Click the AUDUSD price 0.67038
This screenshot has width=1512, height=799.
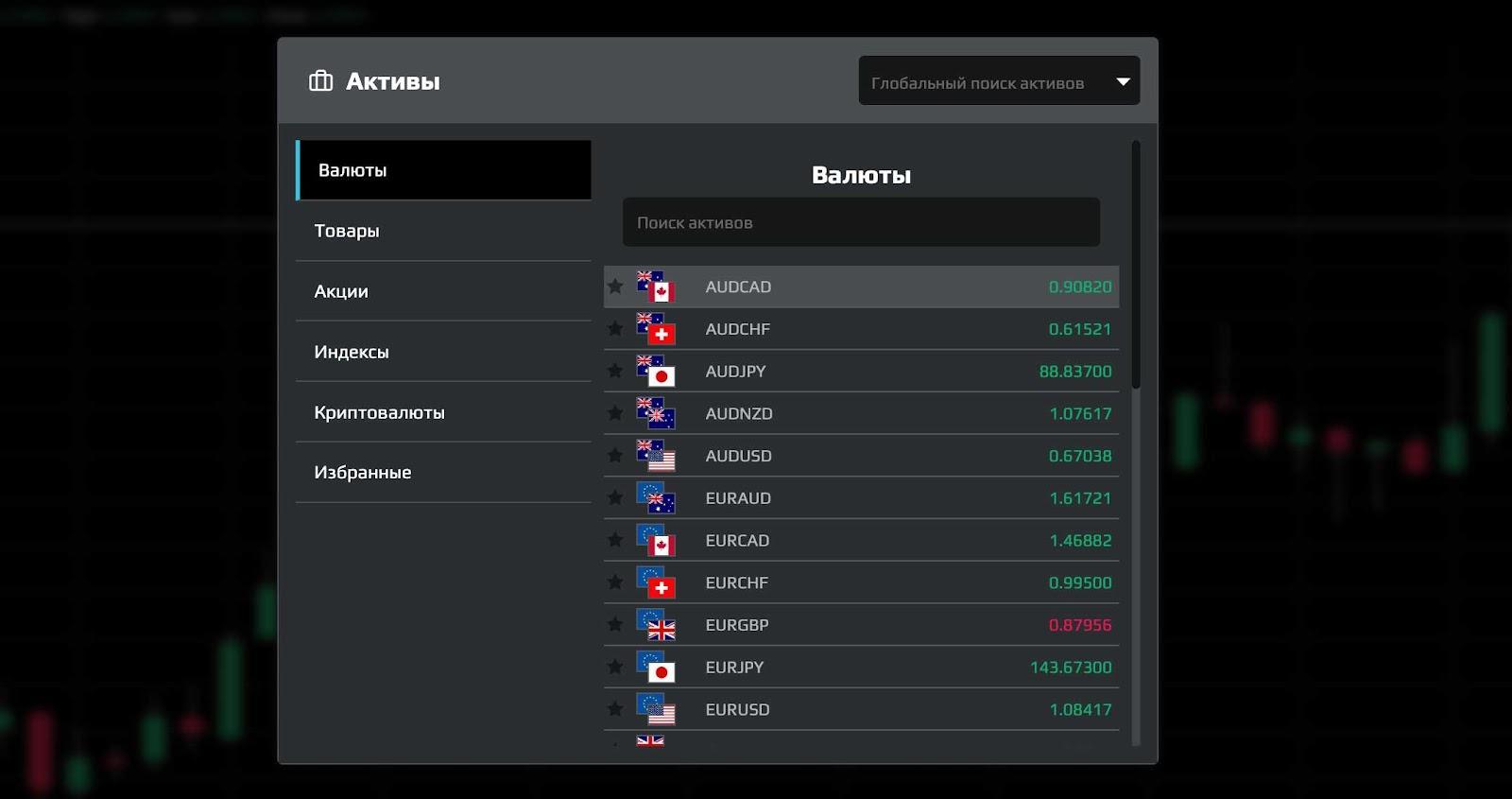point(1080,456)
